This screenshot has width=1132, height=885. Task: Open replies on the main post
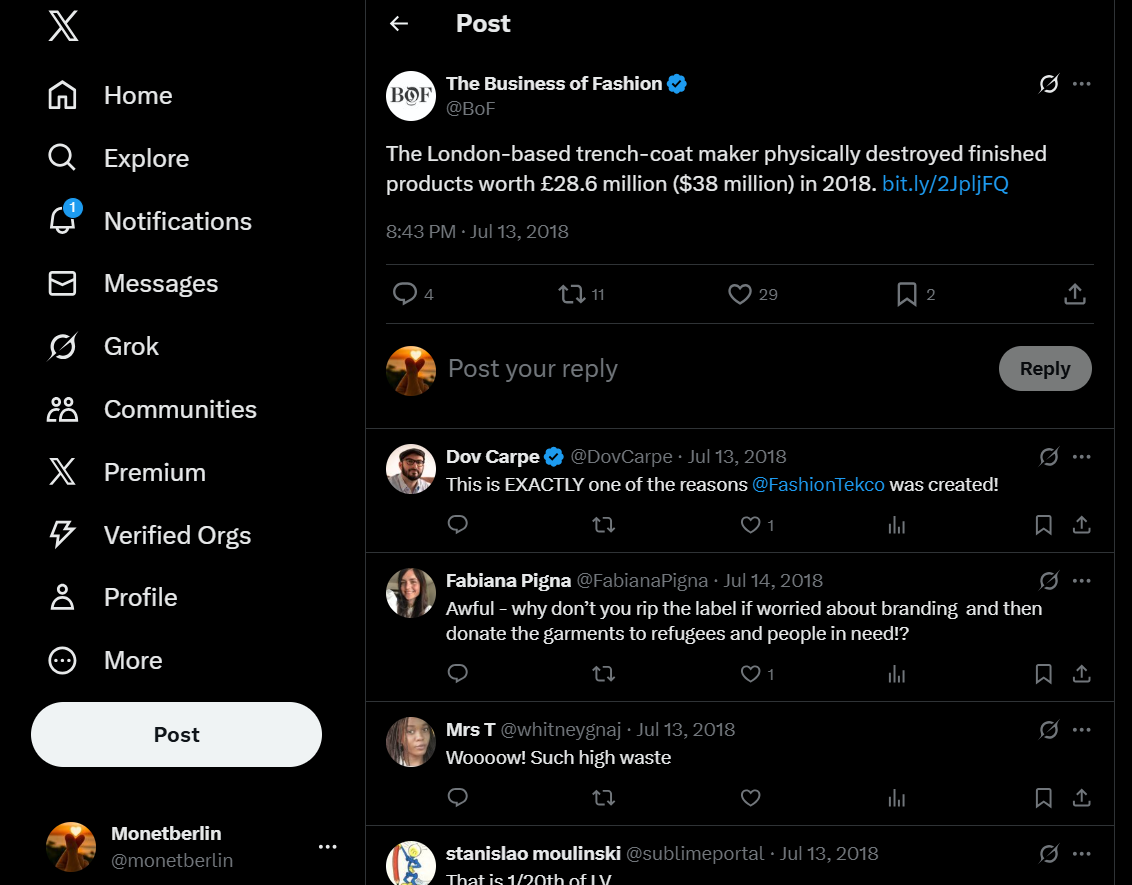405,294
